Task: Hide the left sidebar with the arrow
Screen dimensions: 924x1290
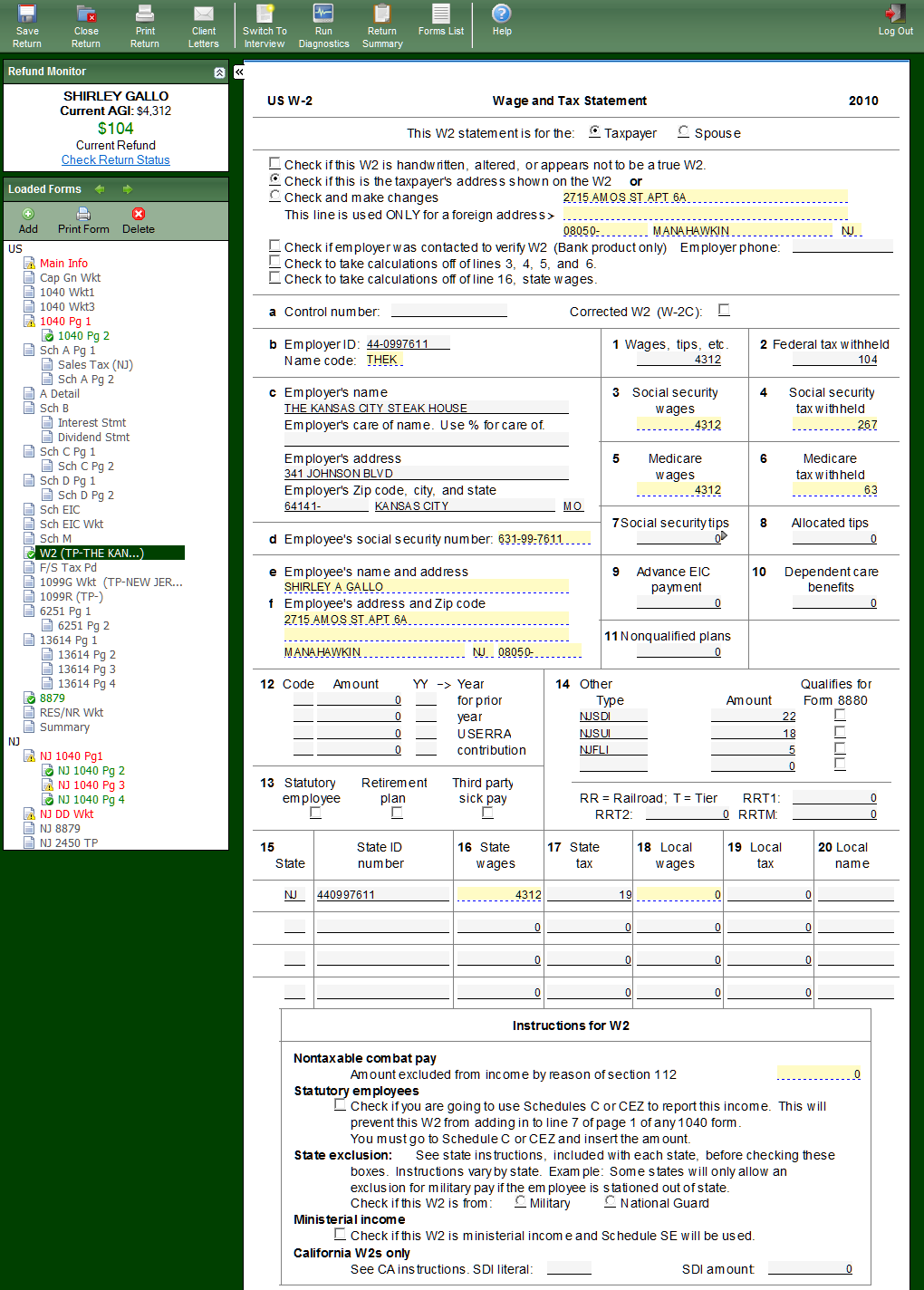Action: pos(239,72)
